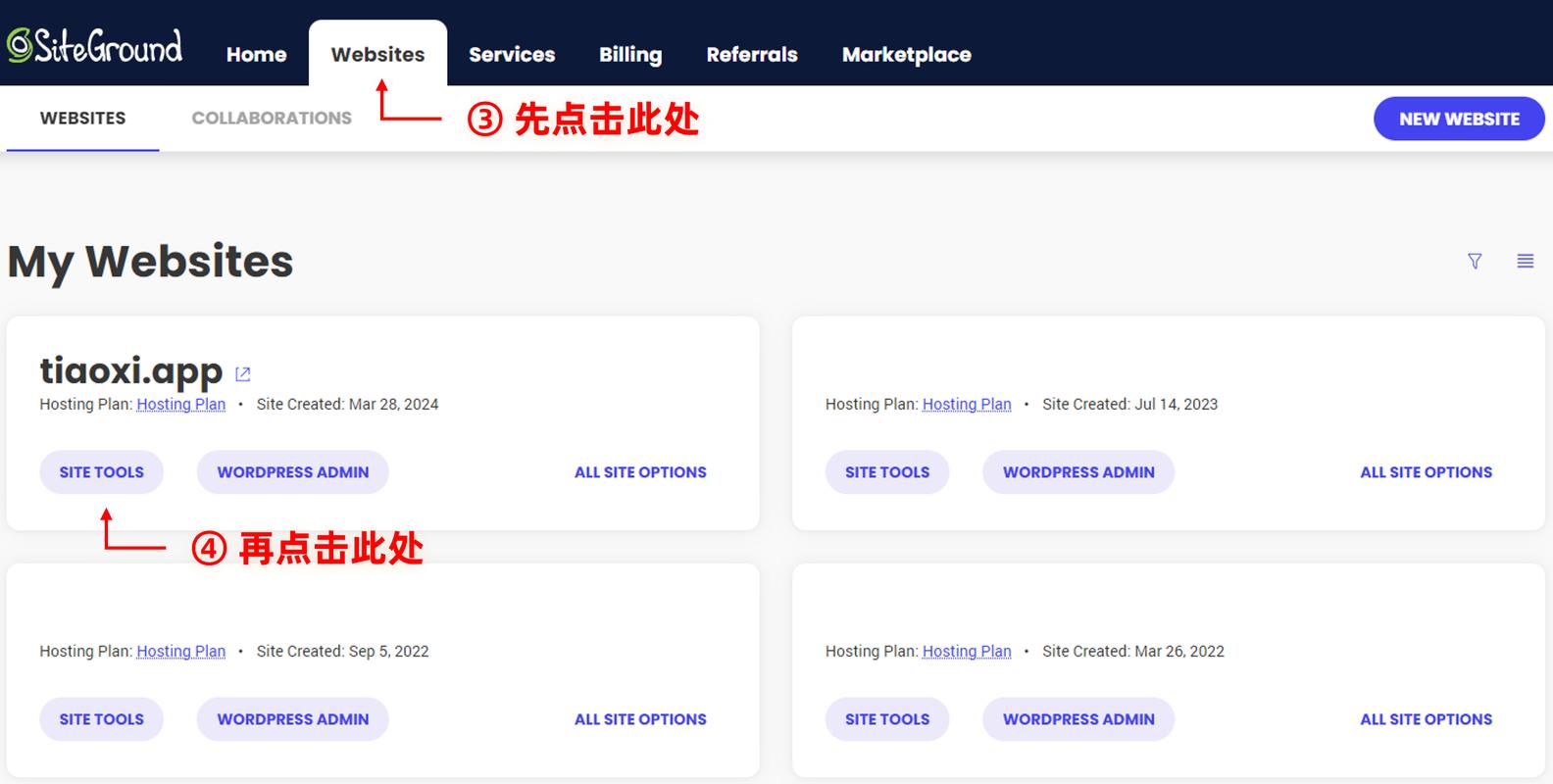Open the Referrals menu

coord(752,55)
